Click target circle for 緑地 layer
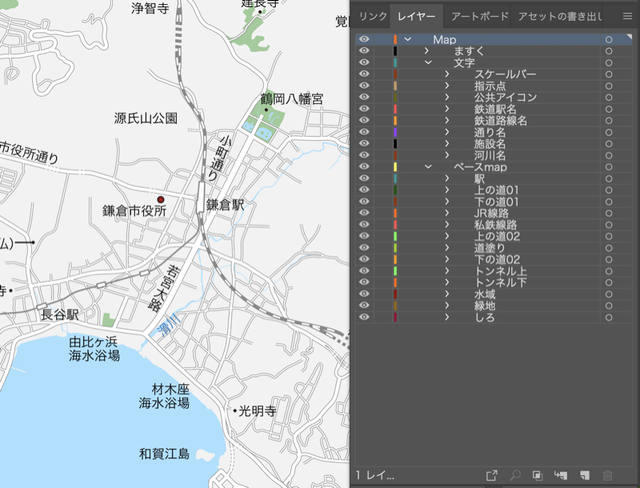Viewport: 640px width, 488px height. (609, 306)
